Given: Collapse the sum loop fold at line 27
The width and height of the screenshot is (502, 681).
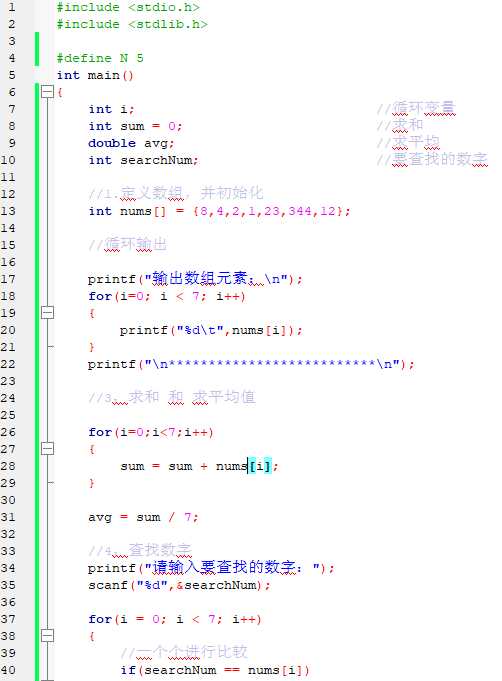Looking at the screenshot, I should tap(47, 449).
